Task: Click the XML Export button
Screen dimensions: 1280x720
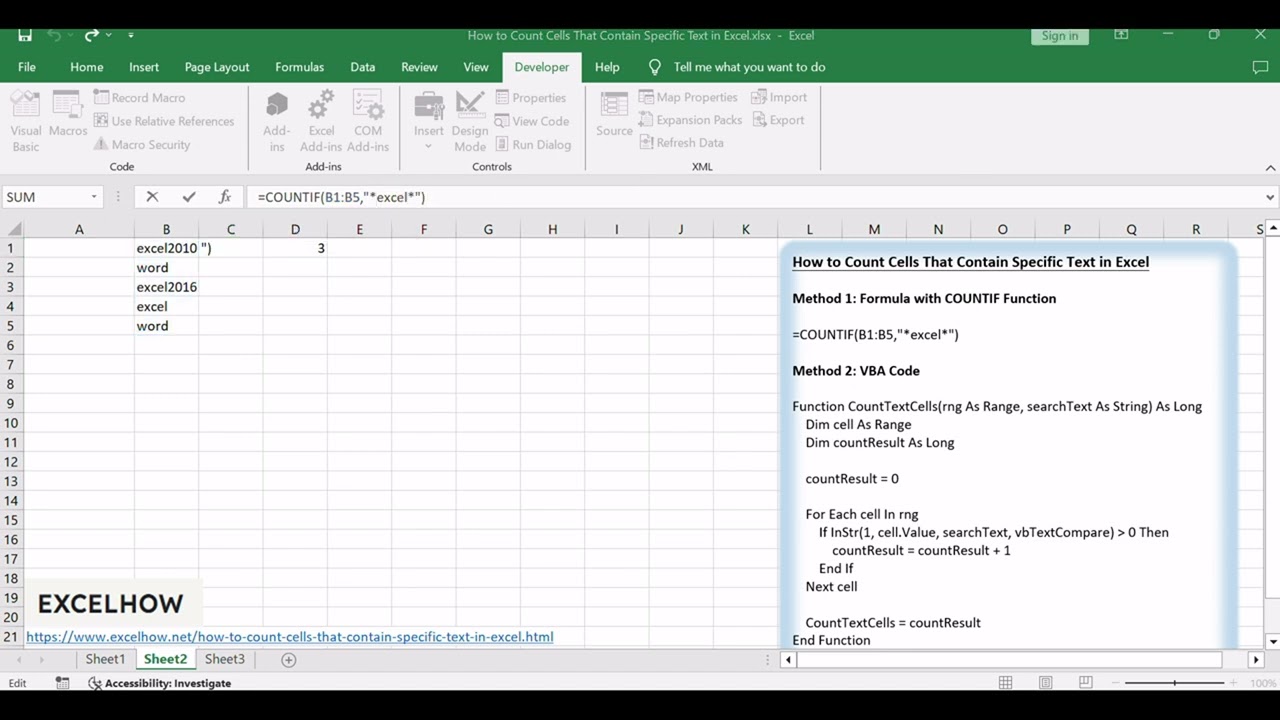Action: point(778,120)
